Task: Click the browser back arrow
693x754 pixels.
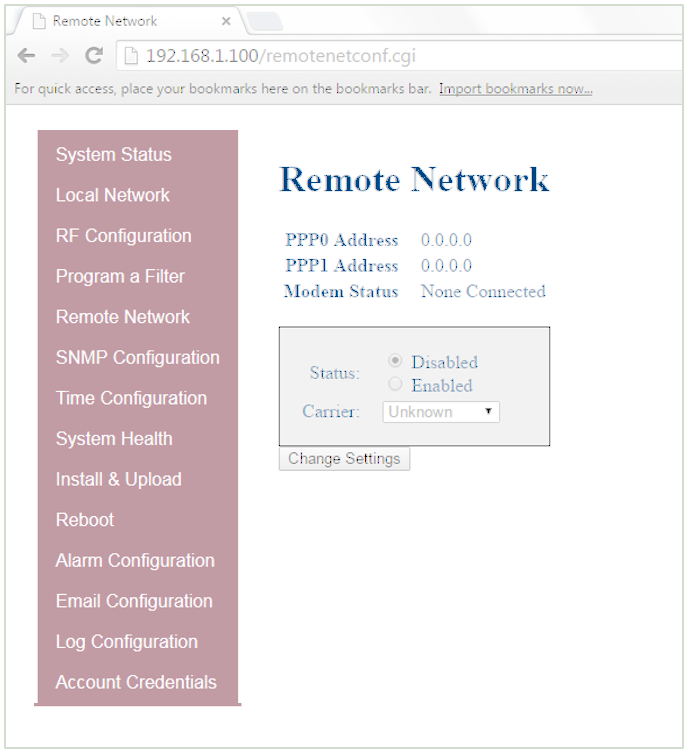Action: point(26,56)
